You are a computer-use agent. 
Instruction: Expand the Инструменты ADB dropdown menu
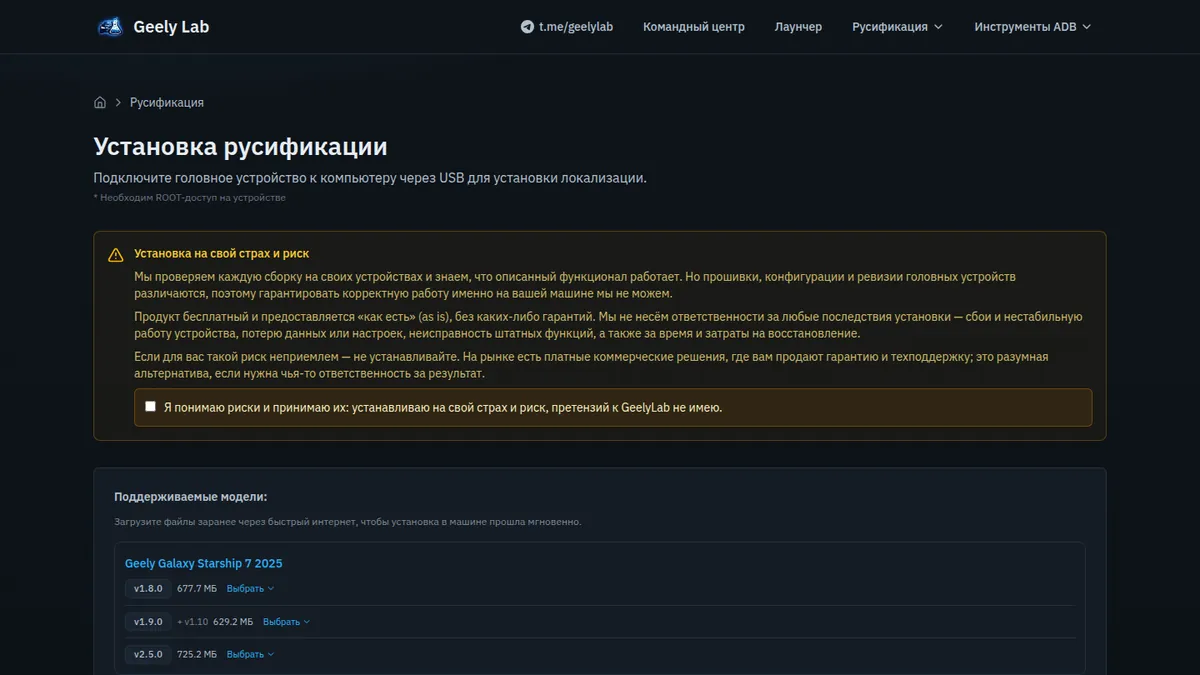pos(1033,27)
